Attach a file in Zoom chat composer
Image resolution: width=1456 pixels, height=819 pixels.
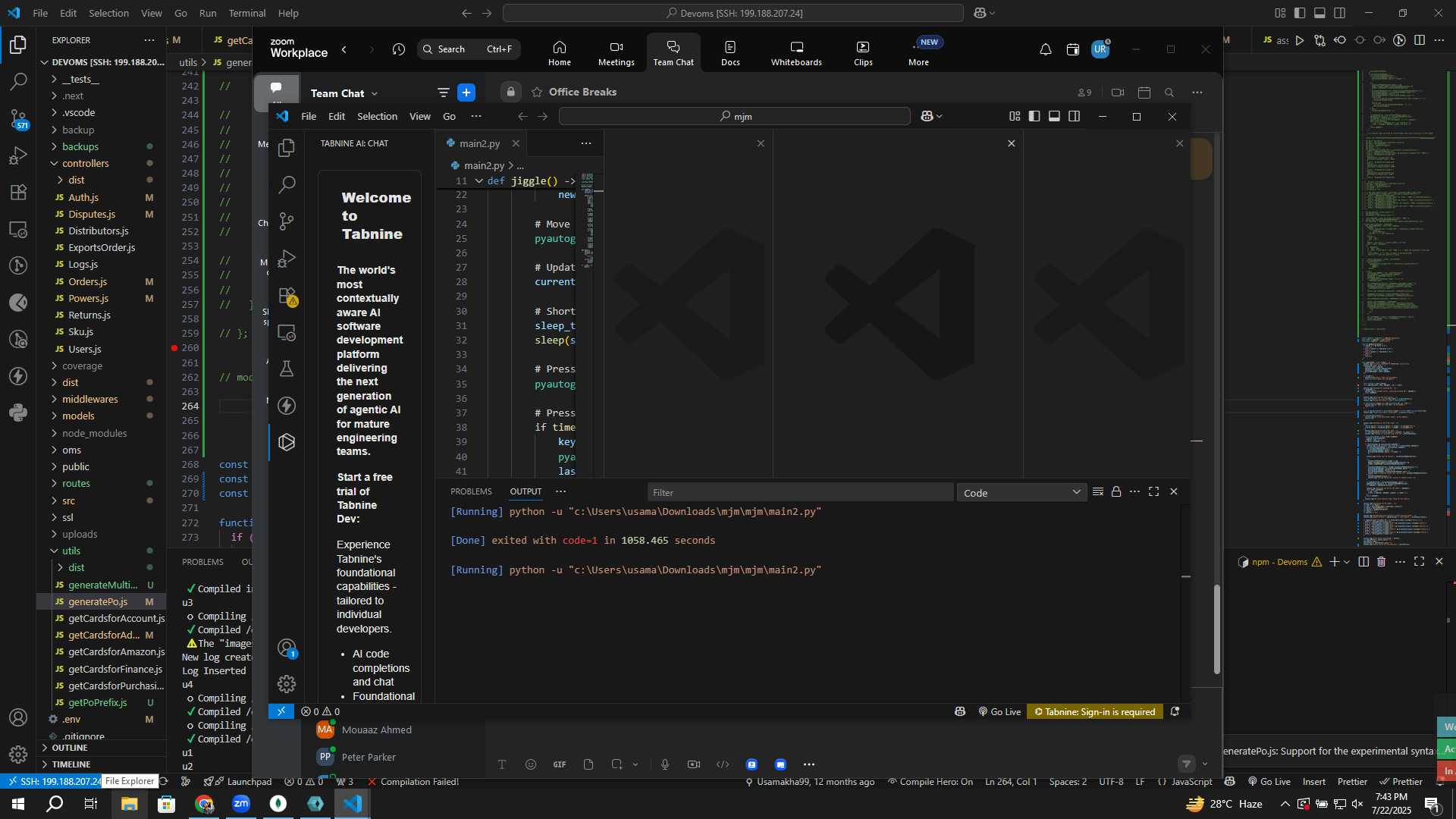coord(588,764)
